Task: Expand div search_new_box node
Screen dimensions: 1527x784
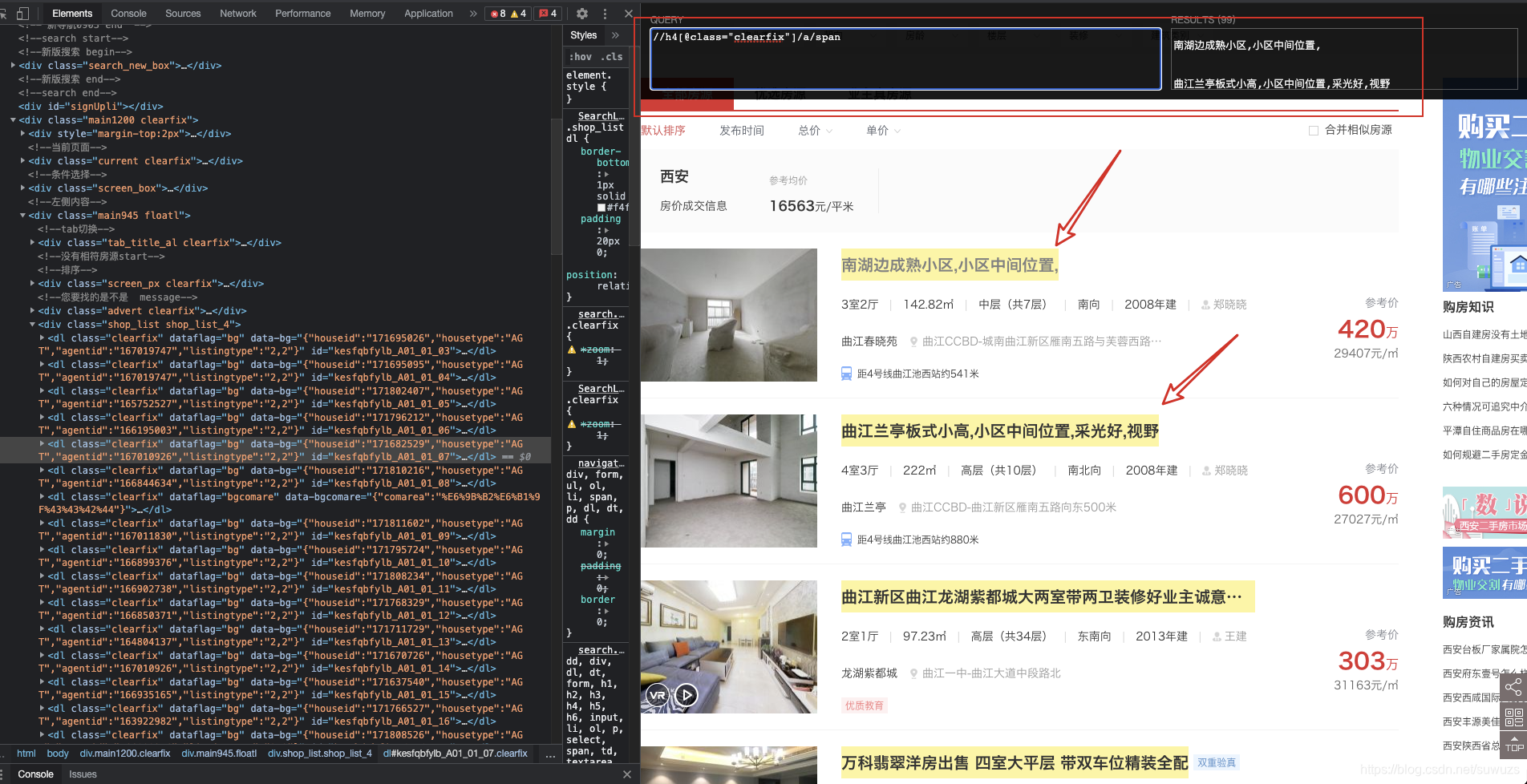Action: (13, 66)
